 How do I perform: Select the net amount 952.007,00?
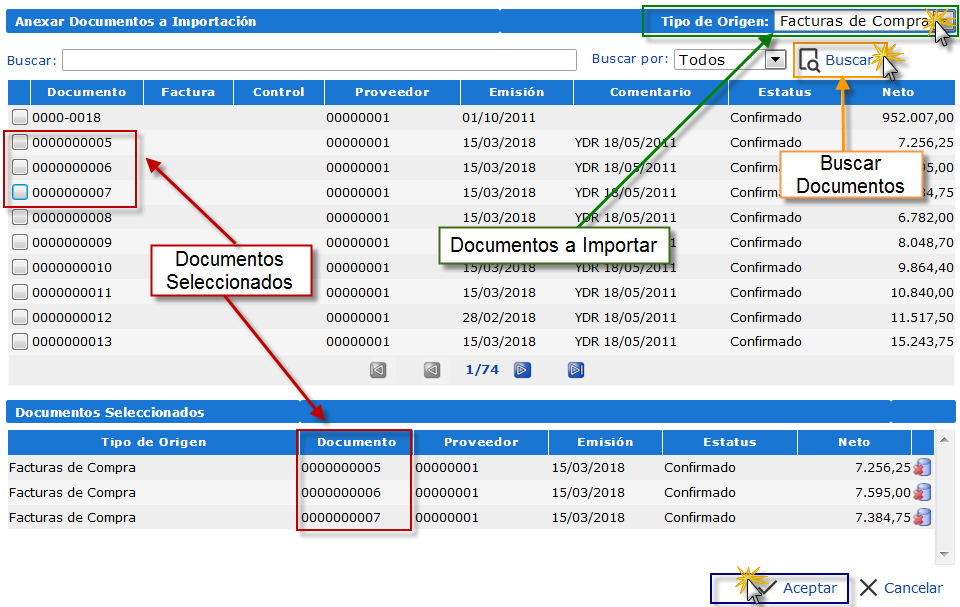(918, 117)
